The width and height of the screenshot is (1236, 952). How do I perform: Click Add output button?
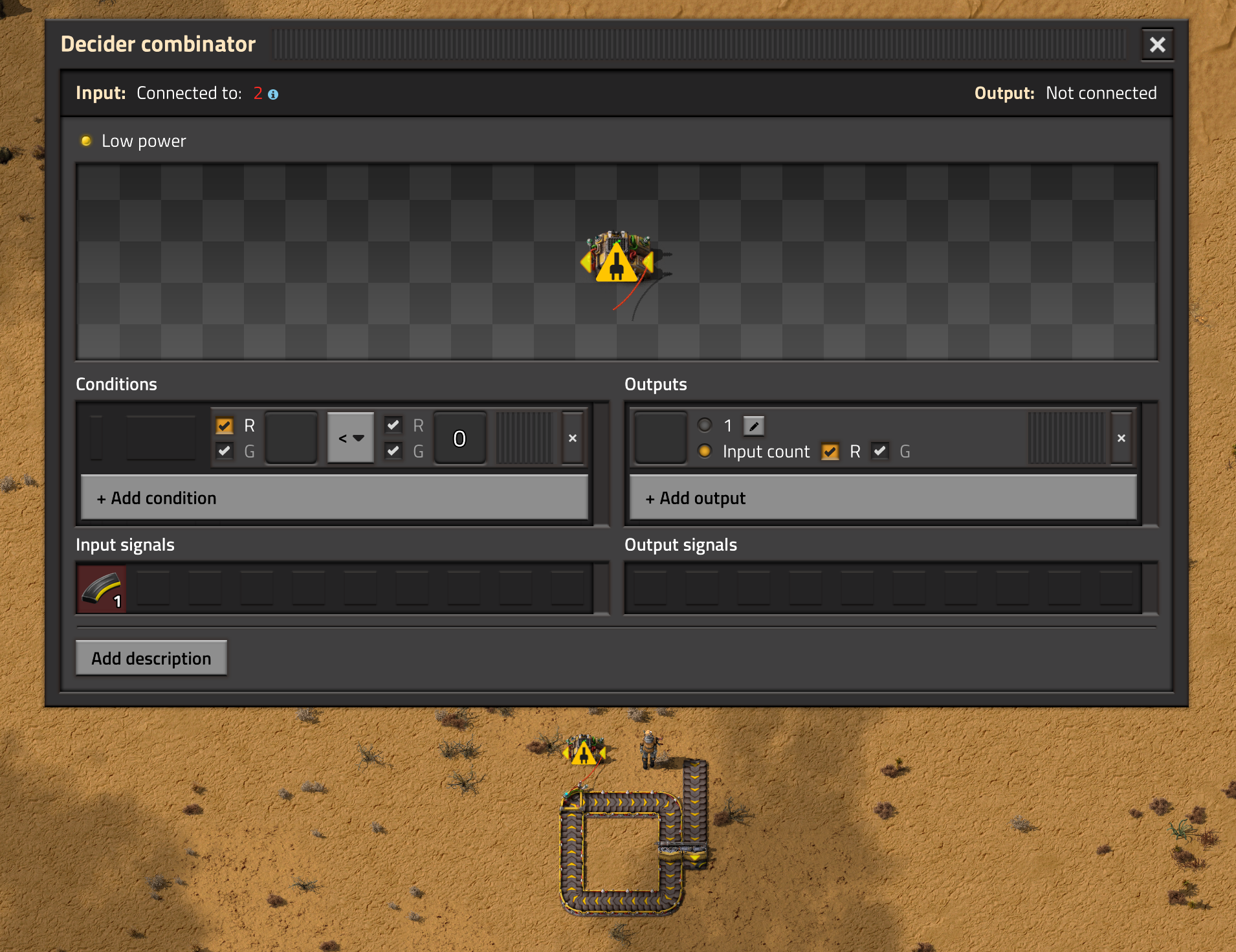(x=883, y=498)
